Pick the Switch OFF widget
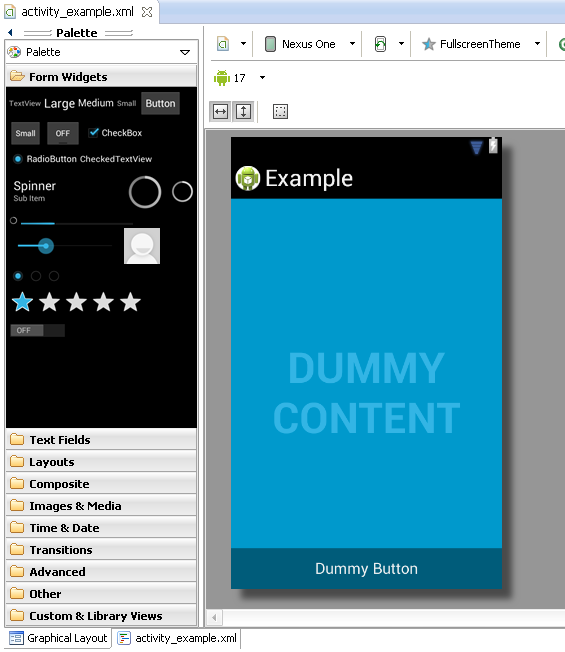The image size is (565, 652). pos(37,330)
